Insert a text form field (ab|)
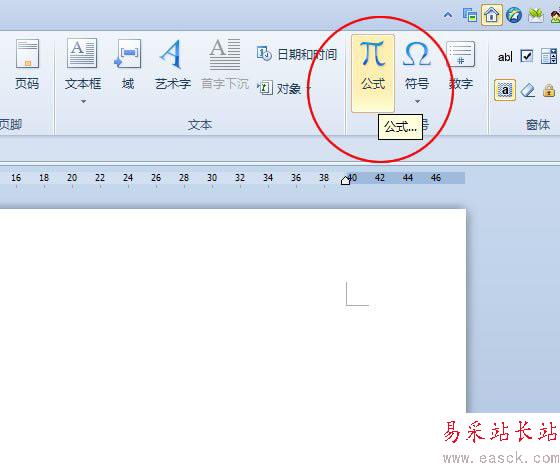The width and height of the screenshot is (560, 473). point(505,56)
